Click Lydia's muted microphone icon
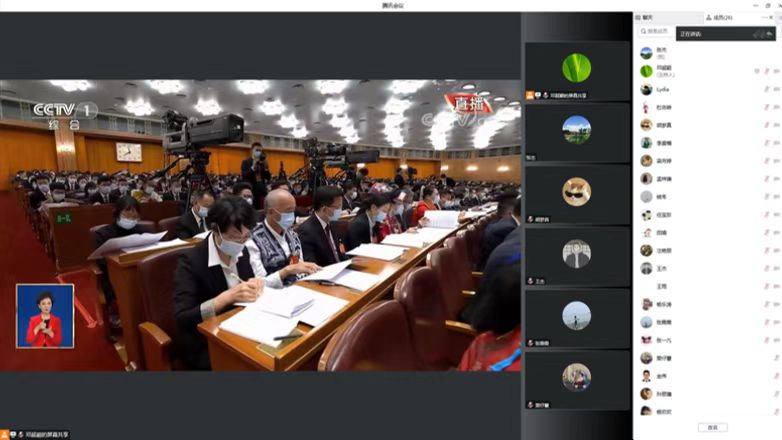Screen dimensions: 782x440 coord(767,89)
